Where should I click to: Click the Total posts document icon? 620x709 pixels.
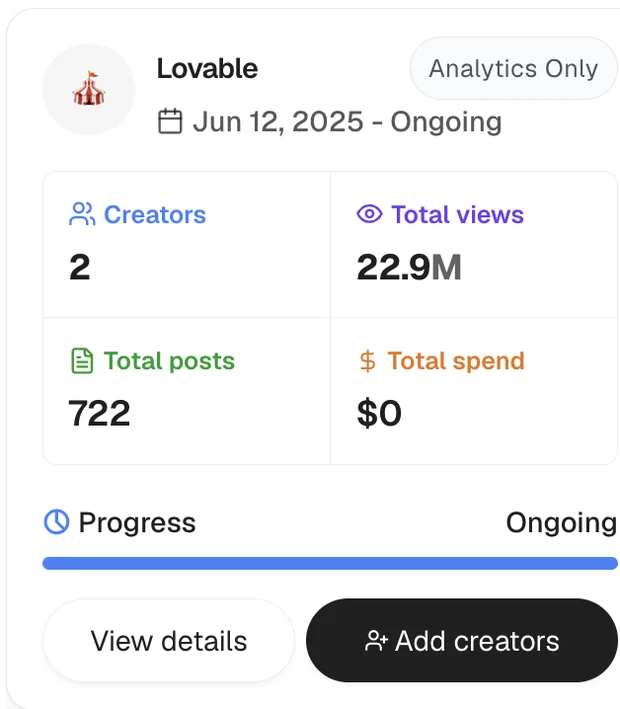82,361
